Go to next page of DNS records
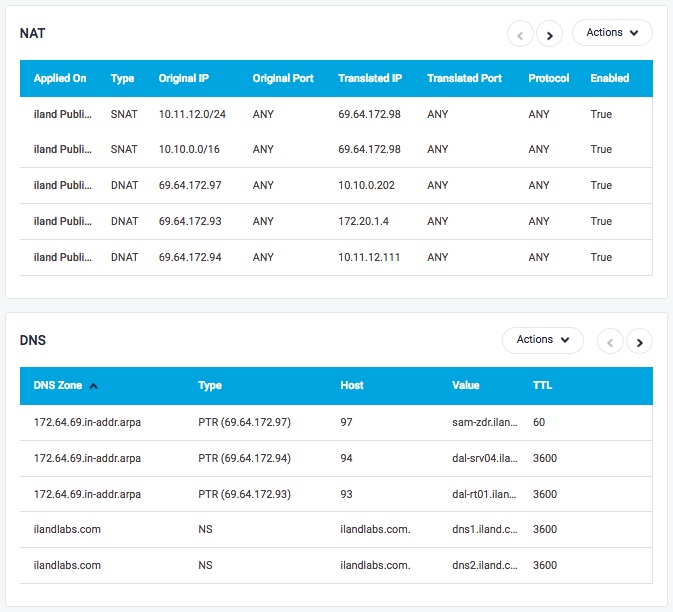The image size is (673, 612). [639, 342]
